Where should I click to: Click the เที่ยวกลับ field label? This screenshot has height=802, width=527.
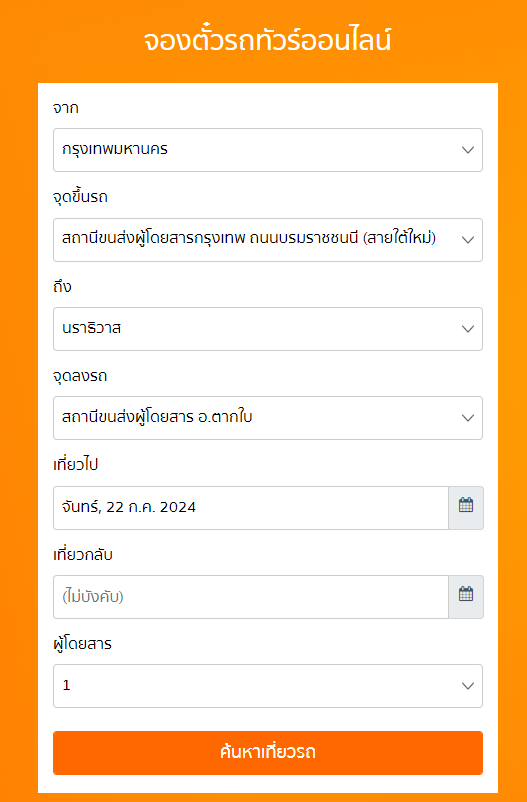[82, 554]
